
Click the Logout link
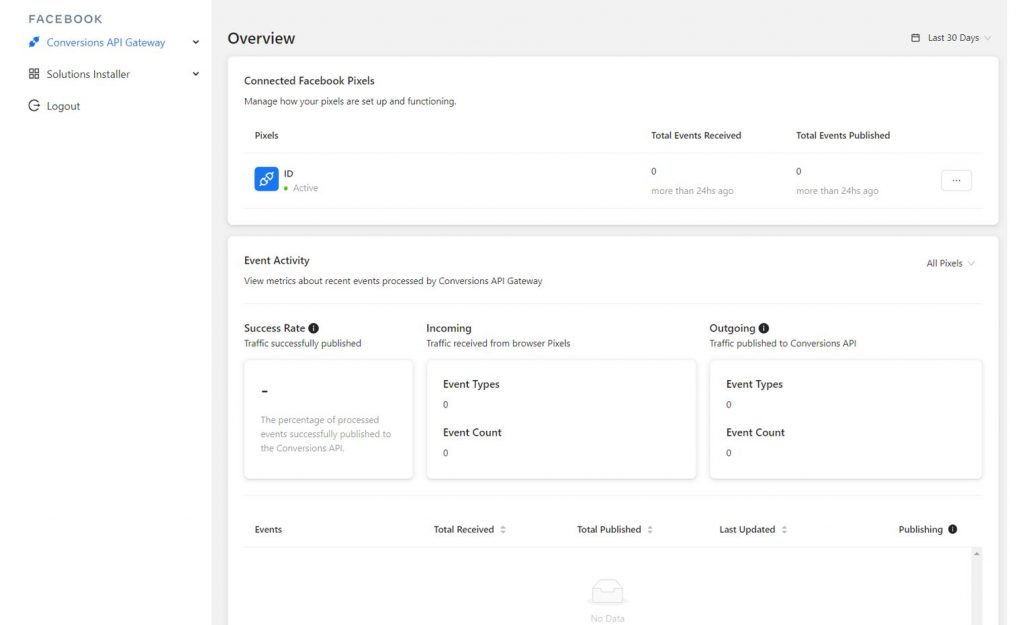(x=63, y=106)
